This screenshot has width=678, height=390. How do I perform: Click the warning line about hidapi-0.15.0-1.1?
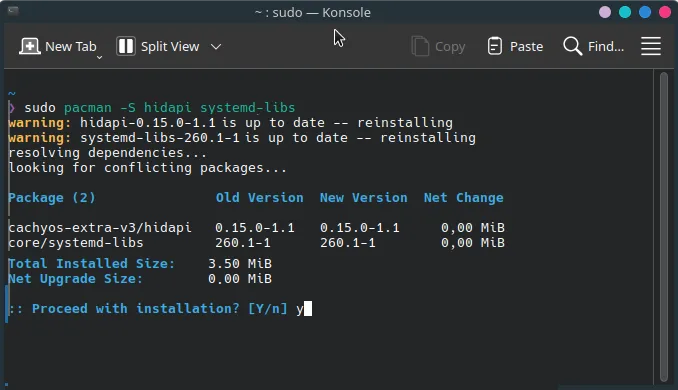(x=230, y=123)
